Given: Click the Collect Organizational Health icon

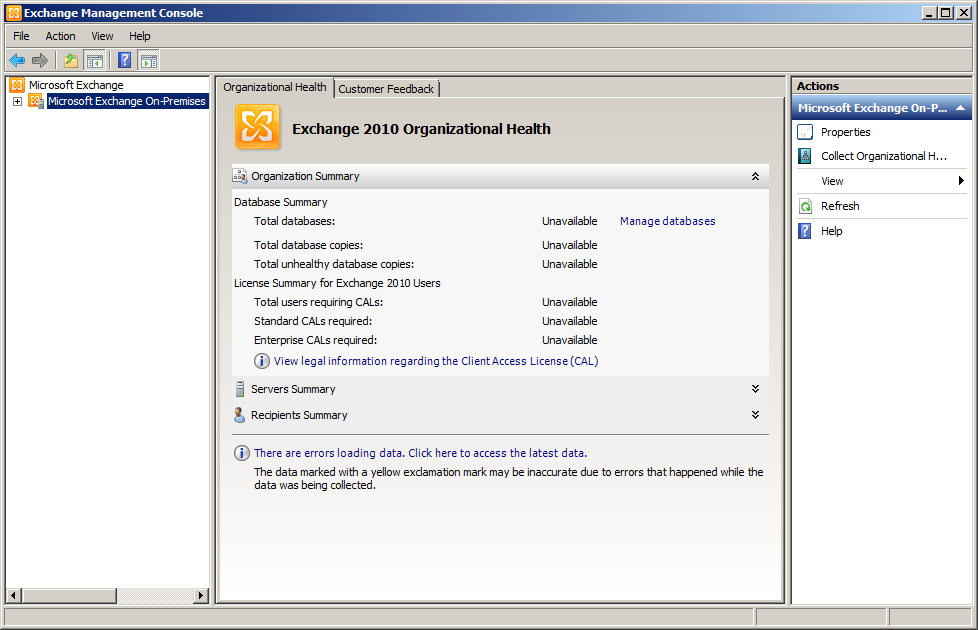Looking at the screenshot, I should pyautogui.click(x=805, y=156).
